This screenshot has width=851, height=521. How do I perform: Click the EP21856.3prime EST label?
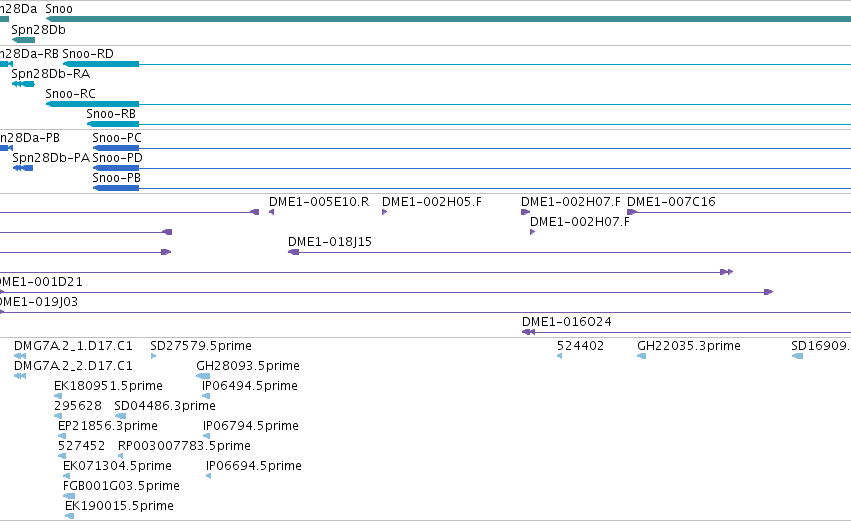(x=107, y=426)
